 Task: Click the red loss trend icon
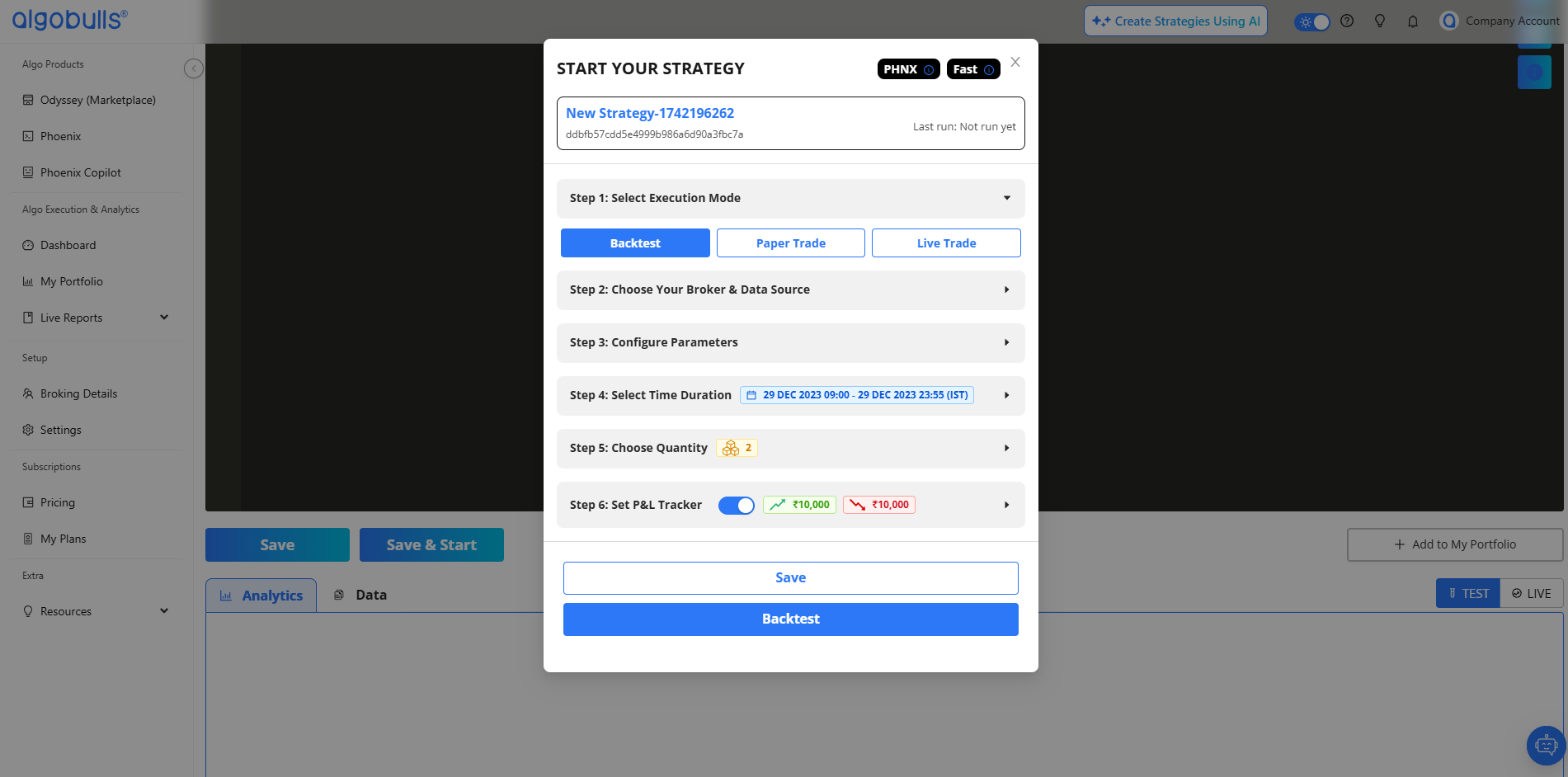pos(858,505)
